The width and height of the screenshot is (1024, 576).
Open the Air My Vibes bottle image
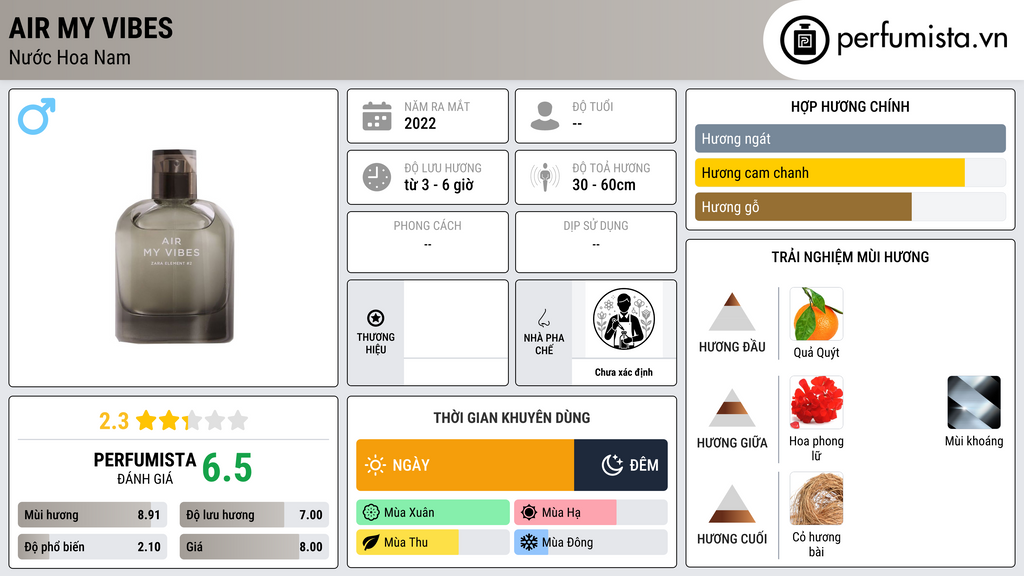pos(174,246)
